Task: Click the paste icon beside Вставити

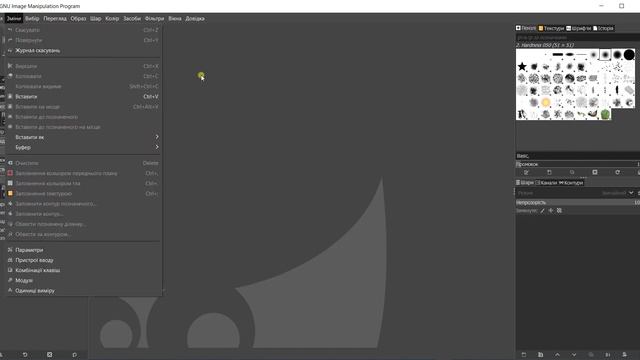Action: (x=10, y=96)
